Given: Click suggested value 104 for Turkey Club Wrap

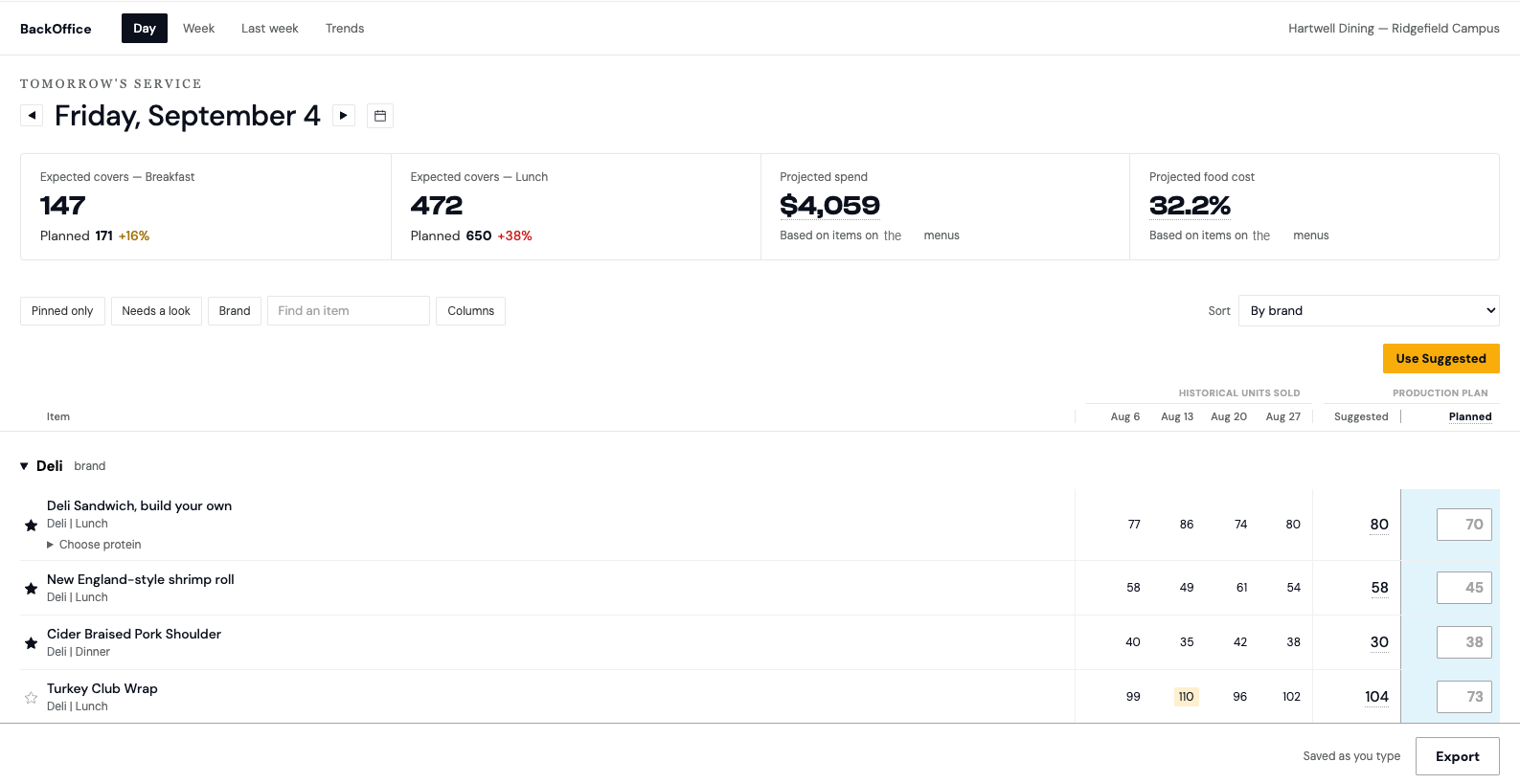Looking at the screenshot, I should click(x=1376, y=697).
